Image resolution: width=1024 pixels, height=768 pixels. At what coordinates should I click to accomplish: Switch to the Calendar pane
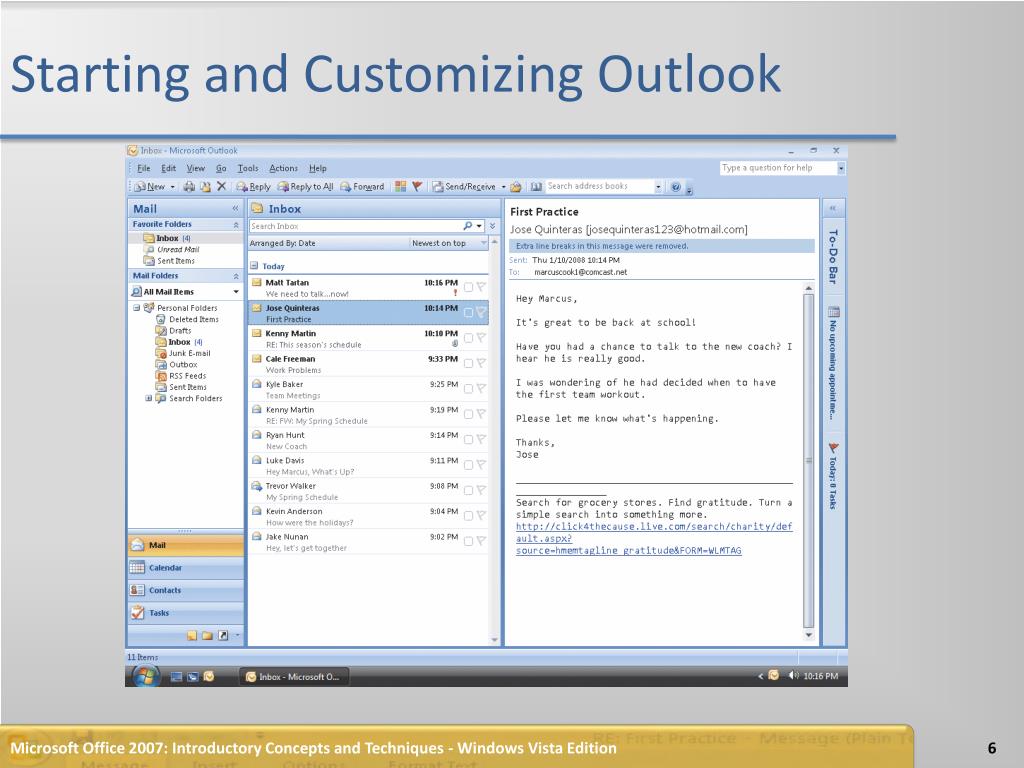[185, 568]
